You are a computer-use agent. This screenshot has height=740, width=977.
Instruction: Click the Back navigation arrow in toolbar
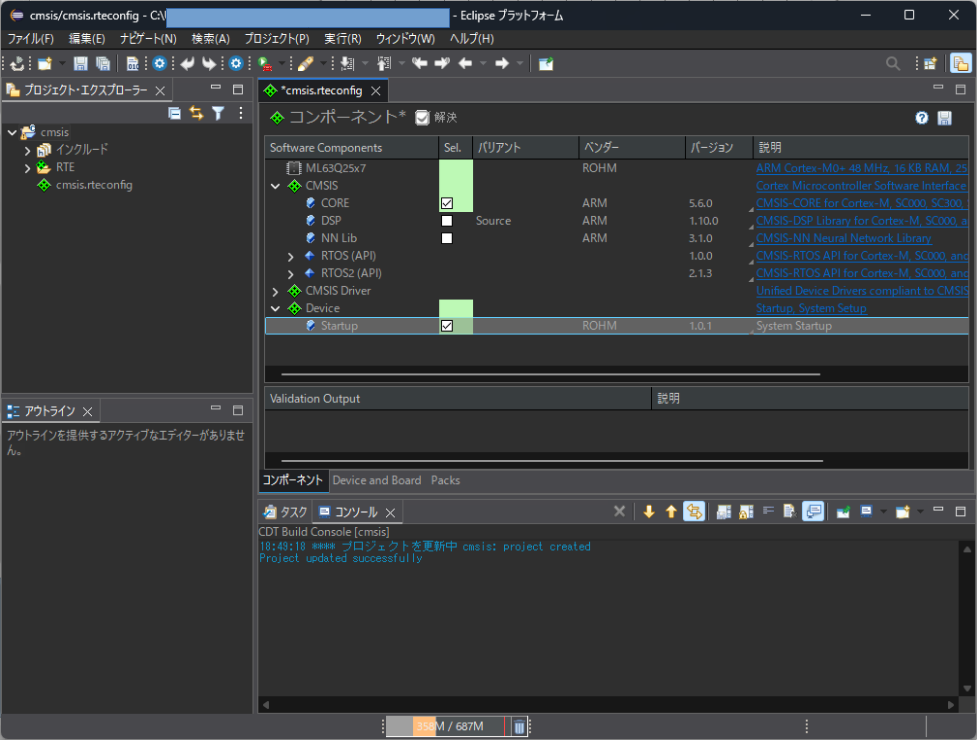465,64
